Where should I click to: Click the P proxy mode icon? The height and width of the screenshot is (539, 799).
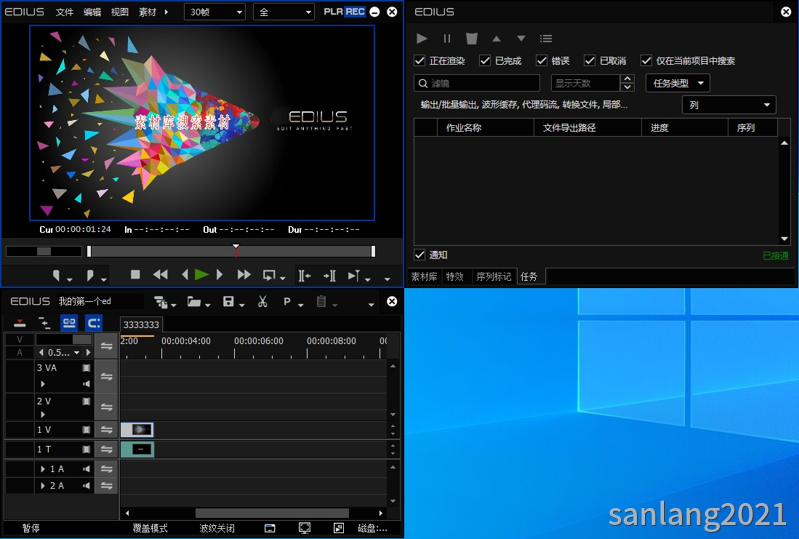point(287,302)
